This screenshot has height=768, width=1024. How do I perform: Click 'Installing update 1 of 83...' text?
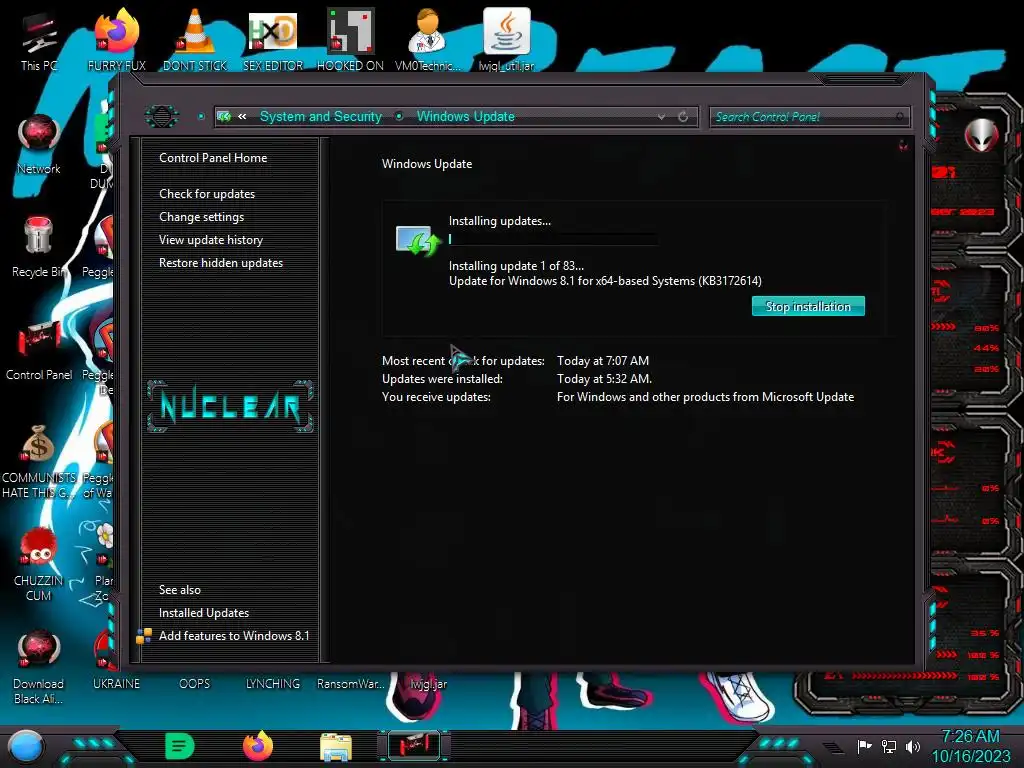tap(516, 266)
